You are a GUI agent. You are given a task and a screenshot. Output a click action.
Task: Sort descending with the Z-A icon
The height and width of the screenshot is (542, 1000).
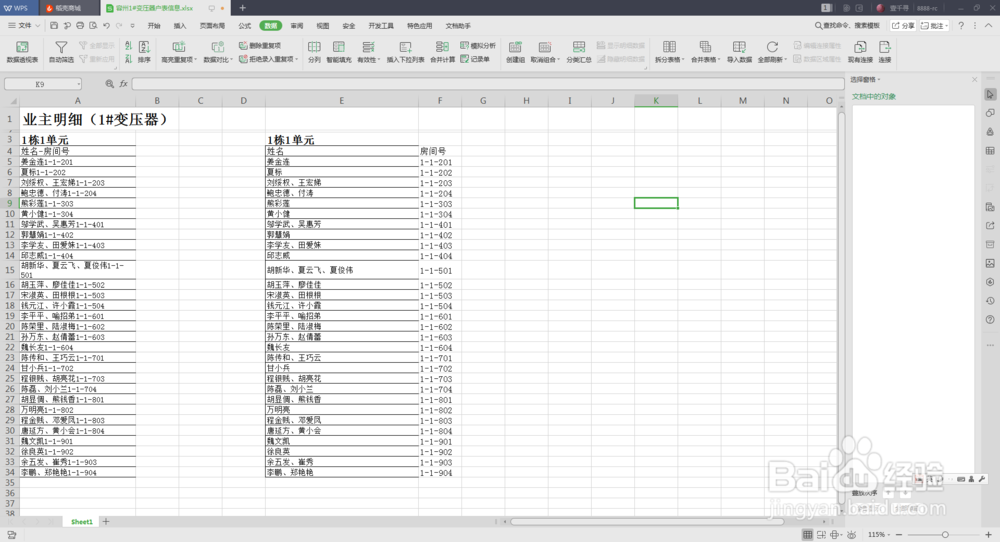128,59
